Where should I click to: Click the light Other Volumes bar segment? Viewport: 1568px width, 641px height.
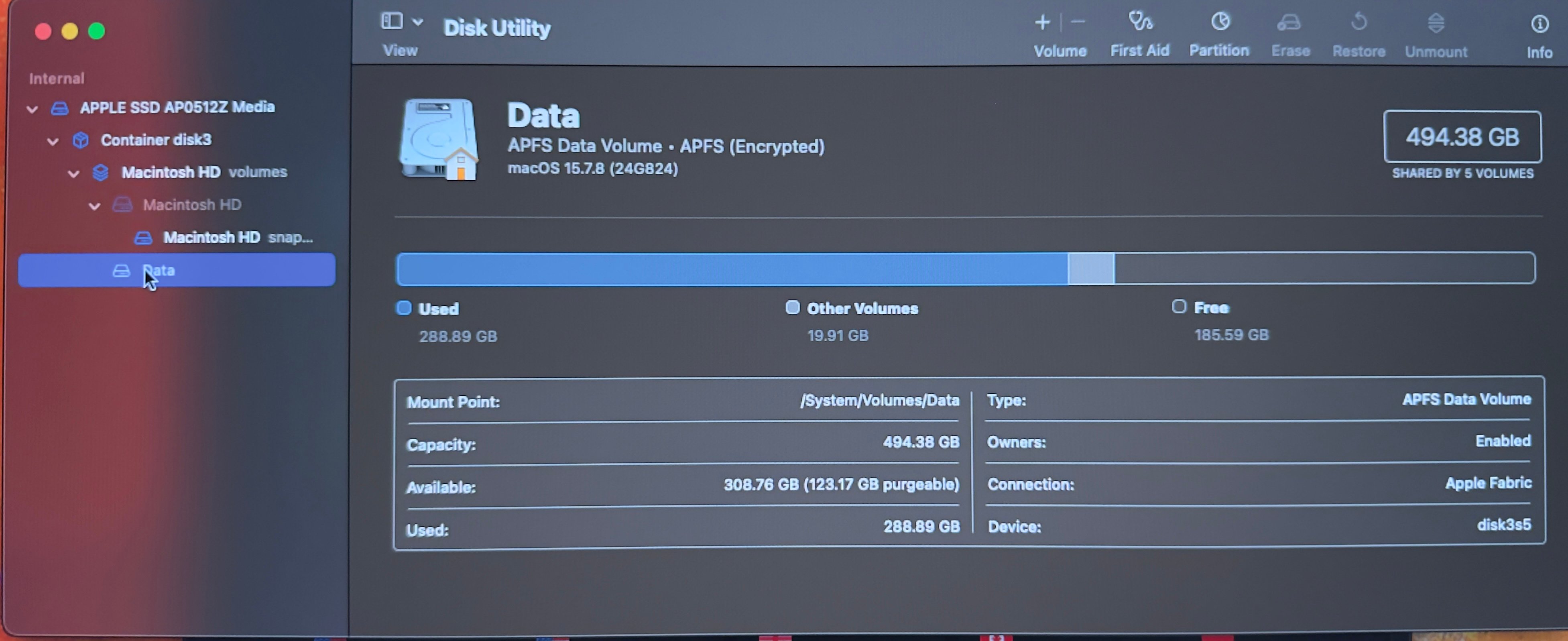point(1091,269)
